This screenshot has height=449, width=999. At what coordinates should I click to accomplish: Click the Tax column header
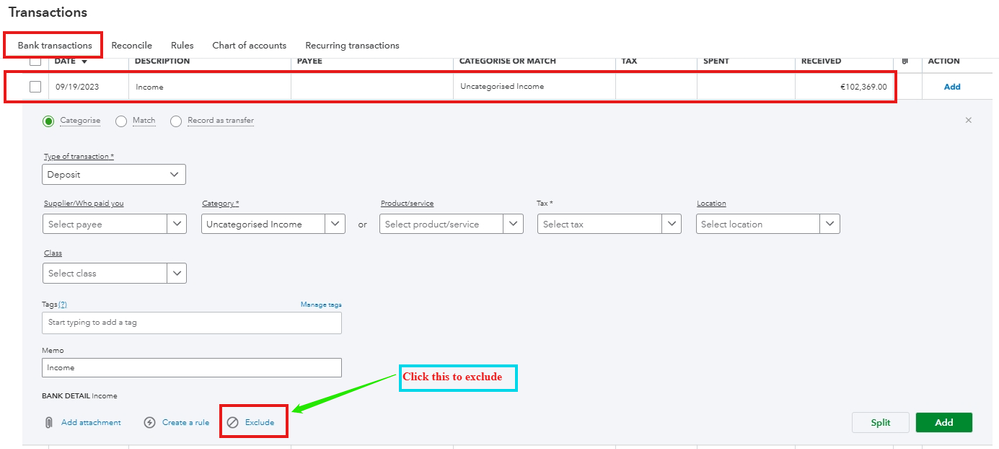629,61
